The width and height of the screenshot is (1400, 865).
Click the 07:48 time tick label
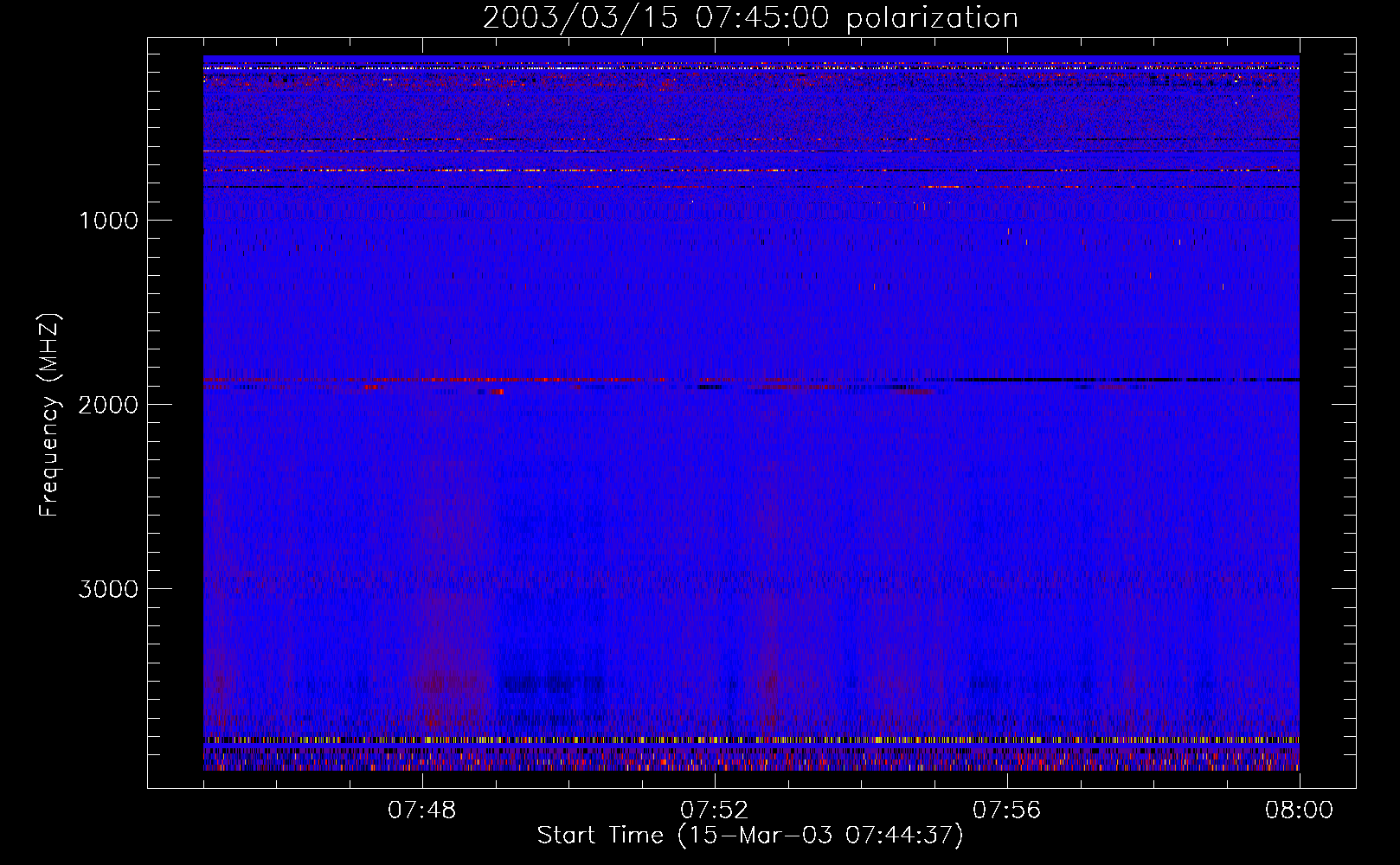pyautogui.click(x=422, y=811)
